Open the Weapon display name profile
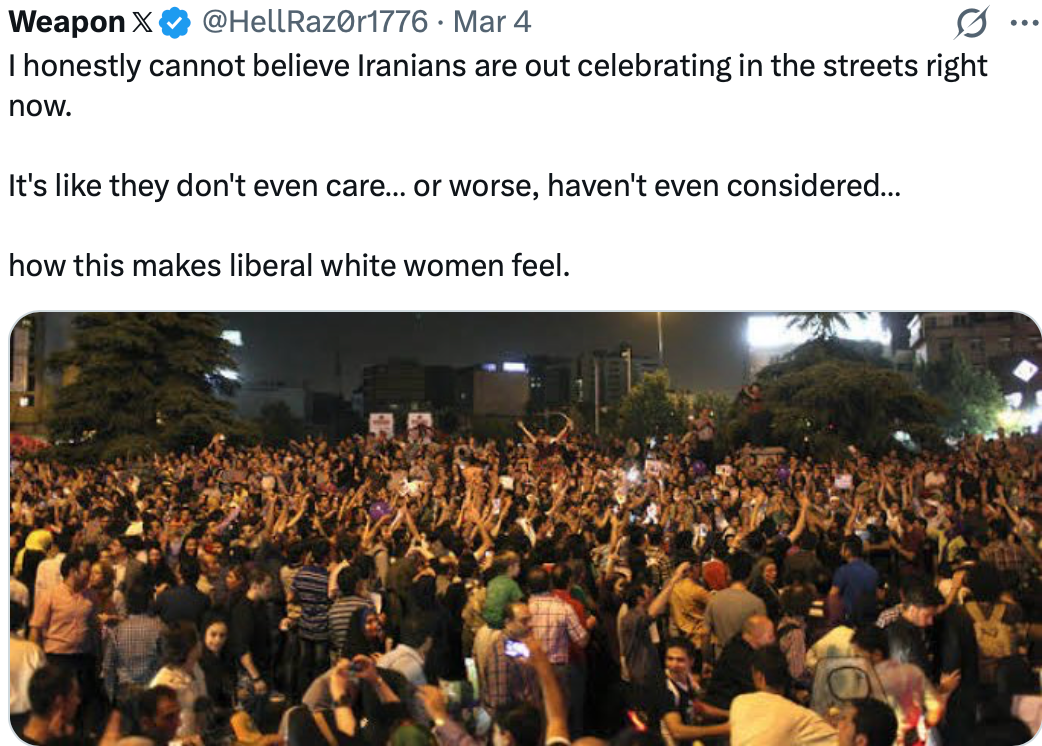 (65, 21)
